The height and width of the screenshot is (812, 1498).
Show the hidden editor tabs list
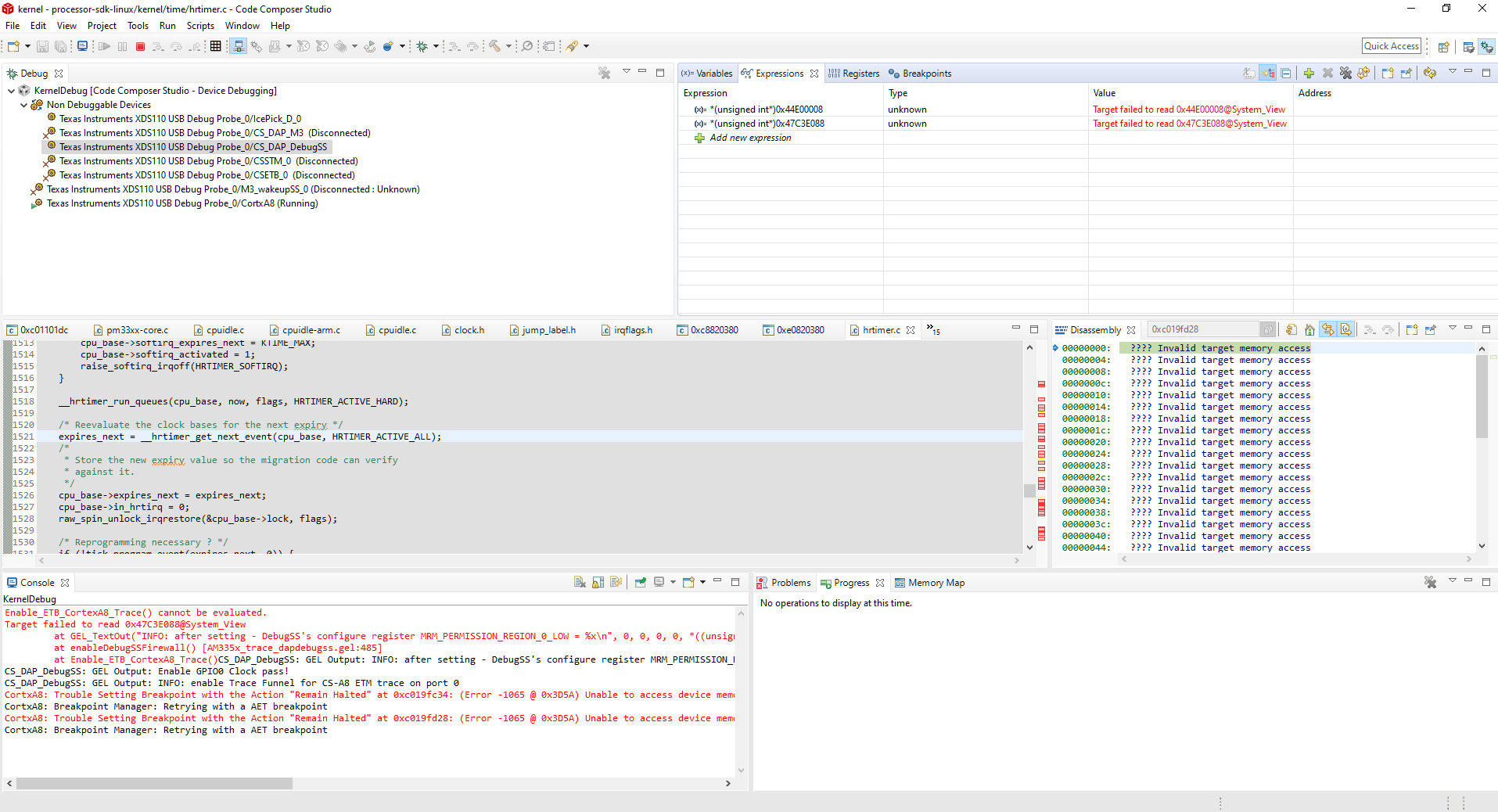point(933,329)
